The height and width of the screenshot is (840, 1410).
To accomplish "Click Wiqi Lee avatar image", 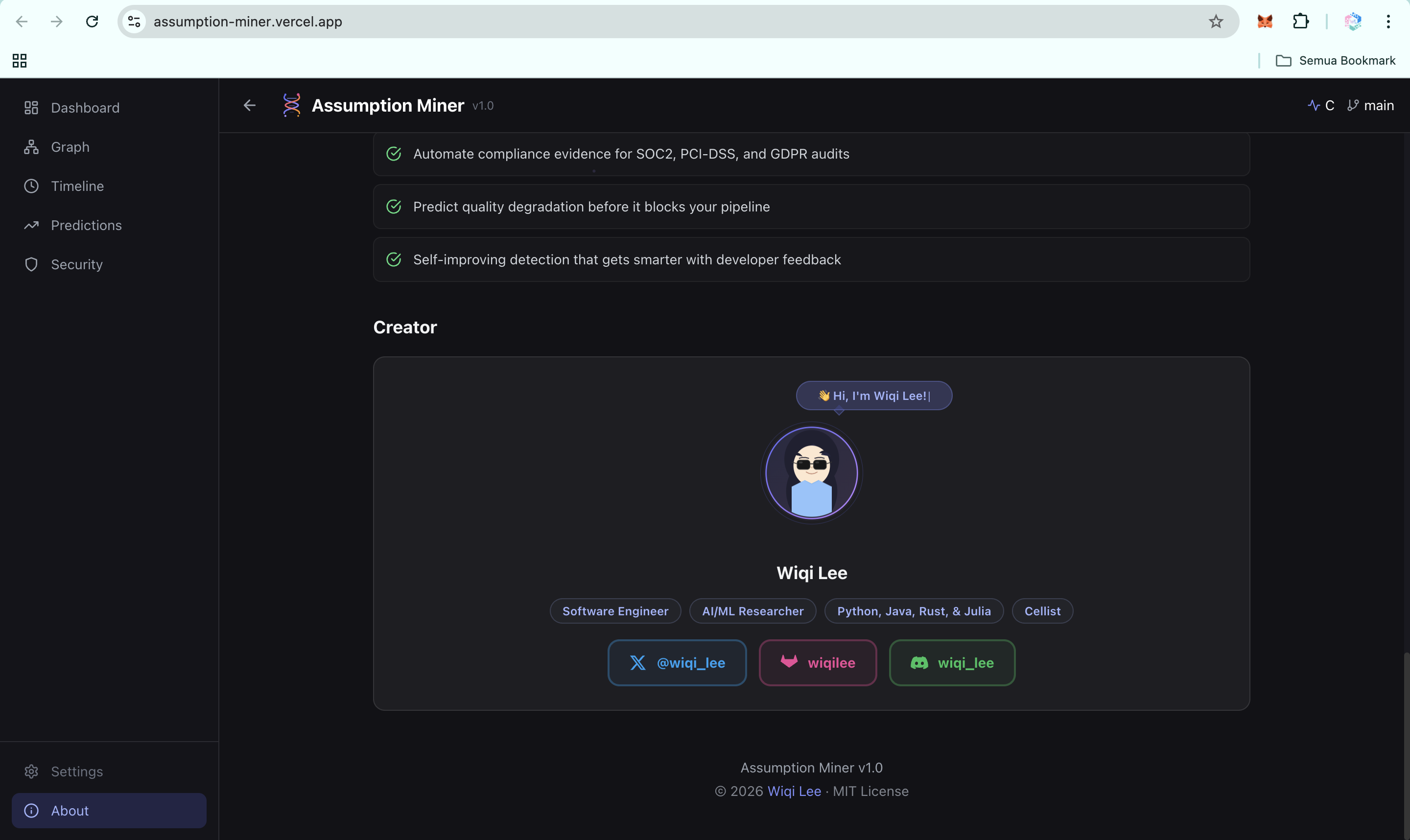I will point(811,473).
